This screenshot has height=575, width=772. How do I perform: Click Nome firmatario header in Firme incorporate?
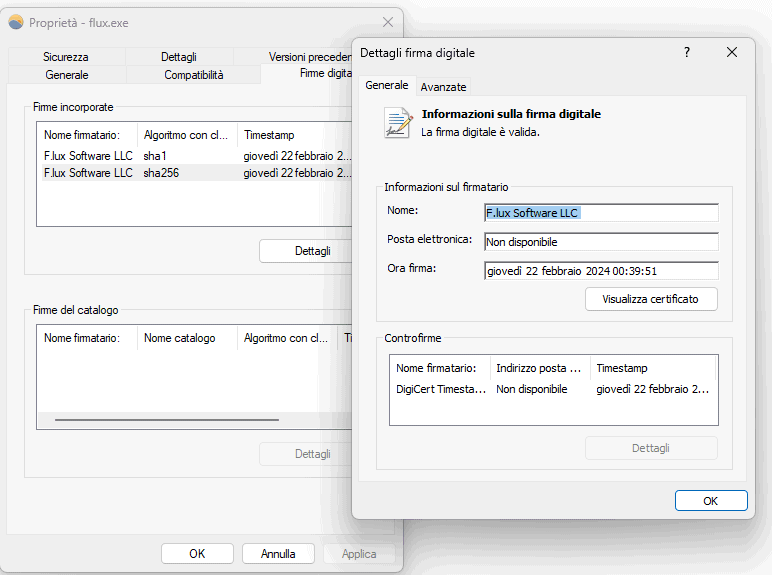tap(87, 135)
